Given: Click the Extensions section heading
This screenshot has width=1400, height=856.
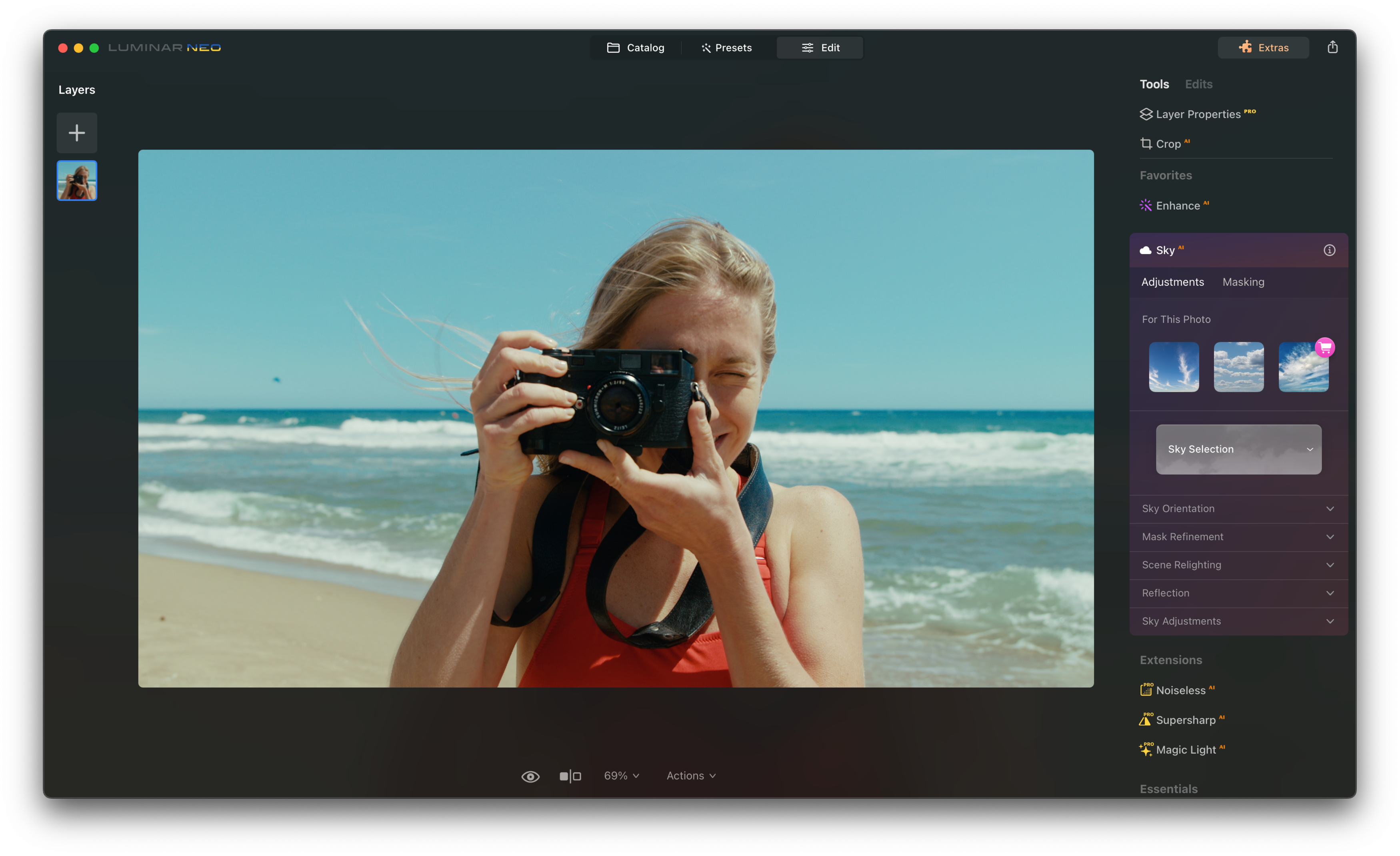Looking at the screenshot, I should [x=1170, y=660].
